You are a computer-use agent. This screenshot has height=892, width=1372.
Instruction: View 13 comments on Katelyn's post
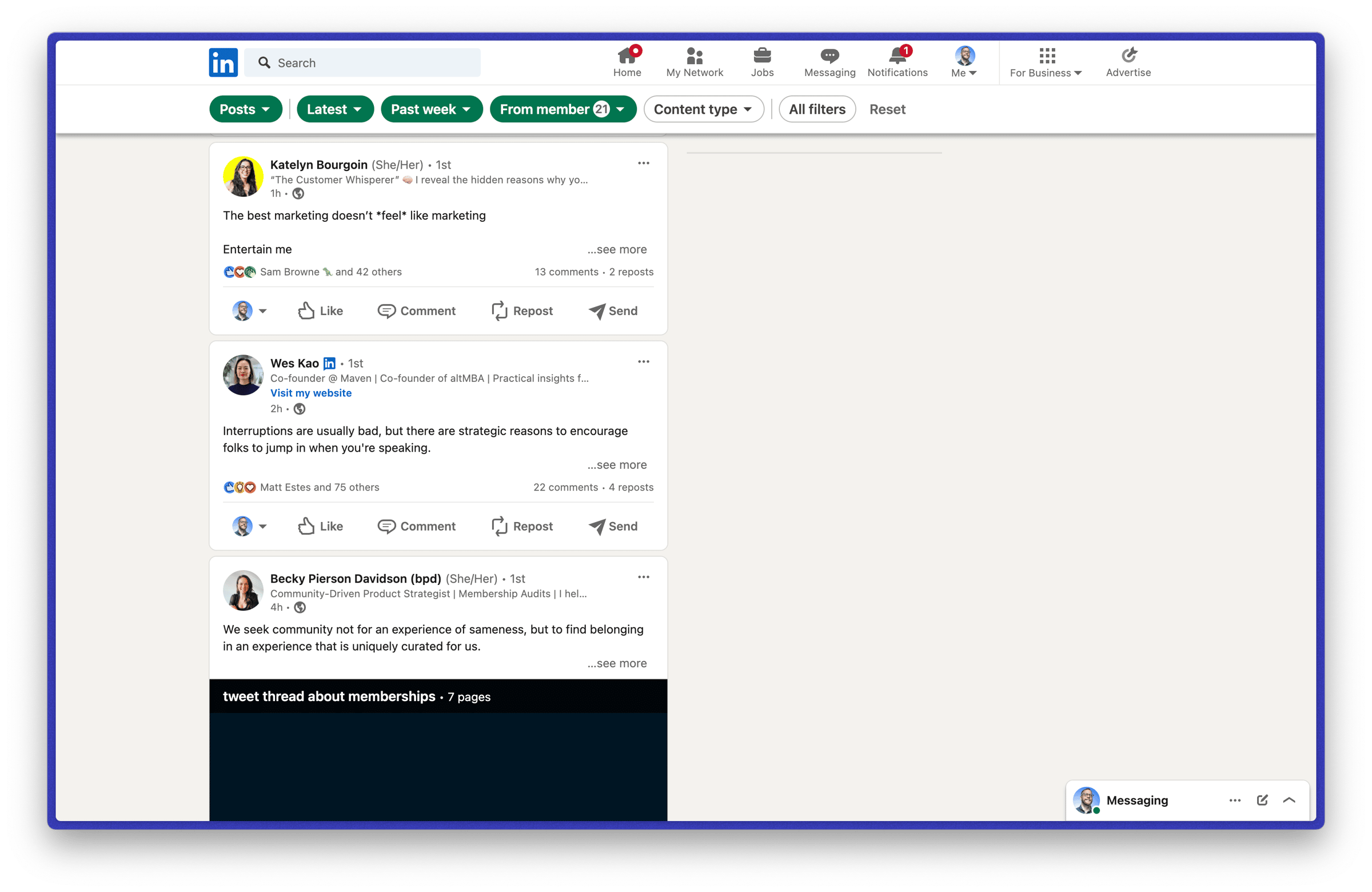click(x=566, y=272)
